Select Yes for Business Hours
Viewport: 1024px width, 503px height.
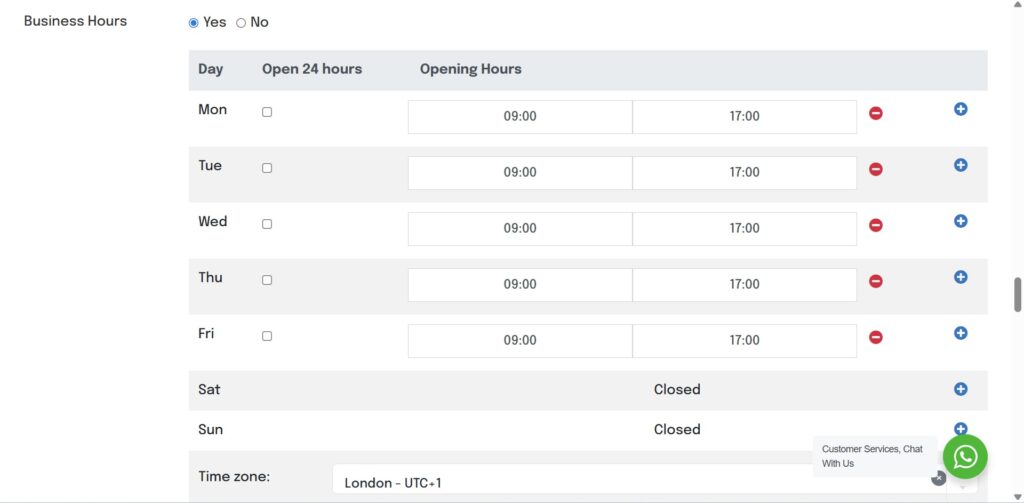[194, 23]
